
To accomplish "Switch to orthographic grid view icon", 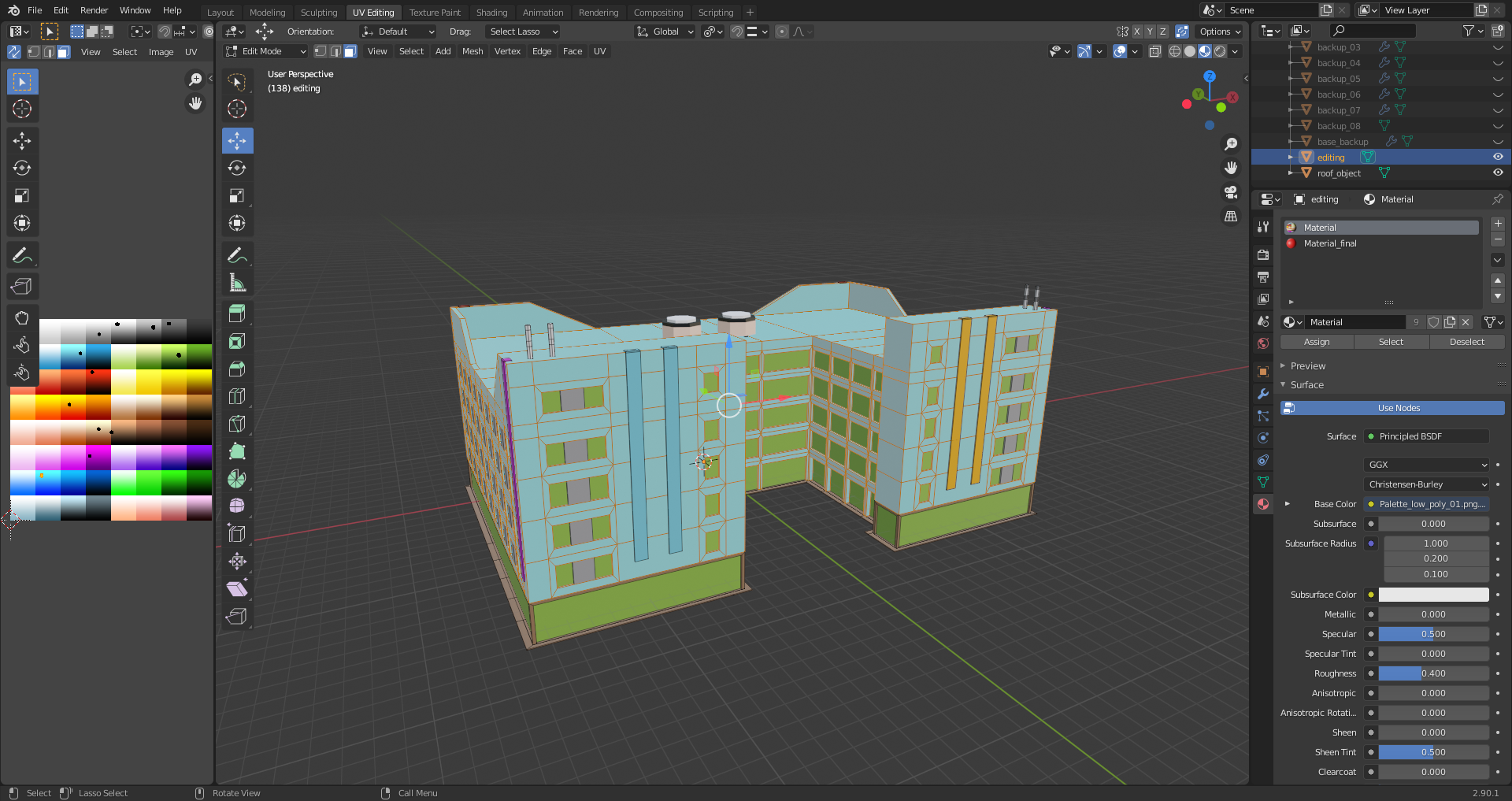I will click(1231, 216).
